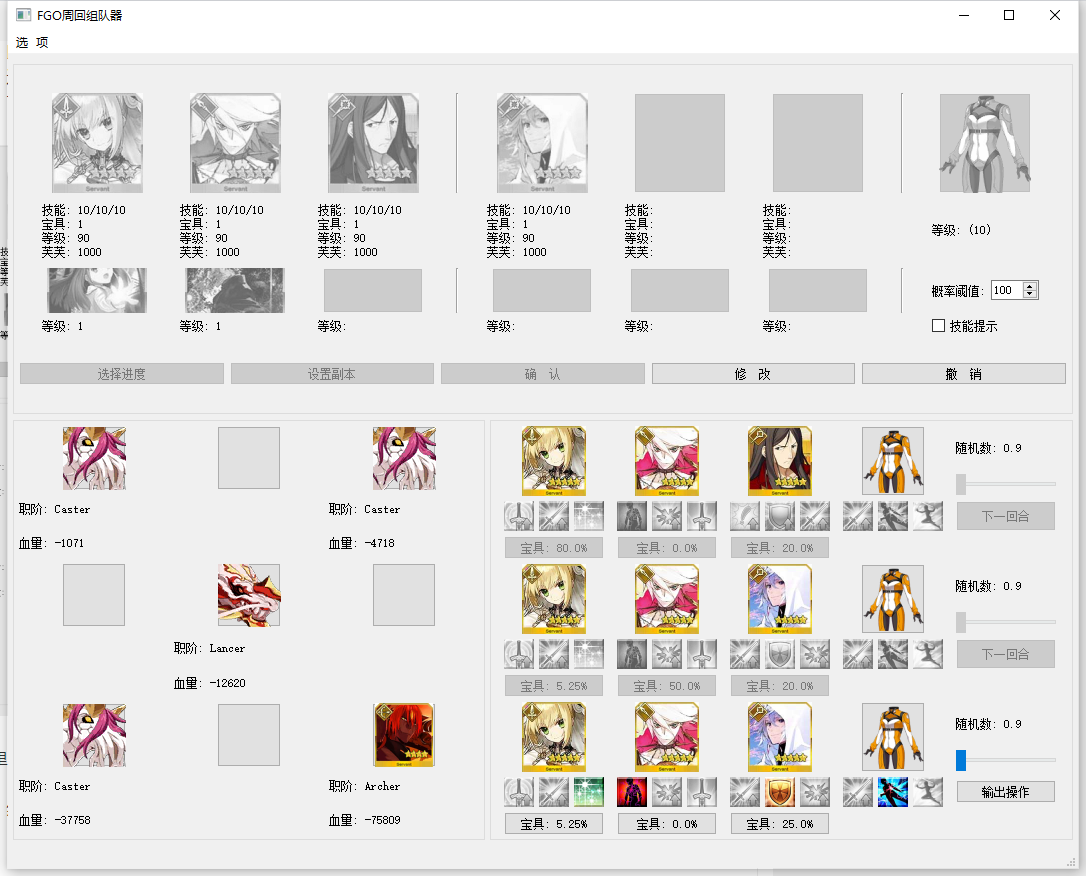Click the 宝具: 25.0% button
Screen dimensions: 1086x876
pos(779,824)
